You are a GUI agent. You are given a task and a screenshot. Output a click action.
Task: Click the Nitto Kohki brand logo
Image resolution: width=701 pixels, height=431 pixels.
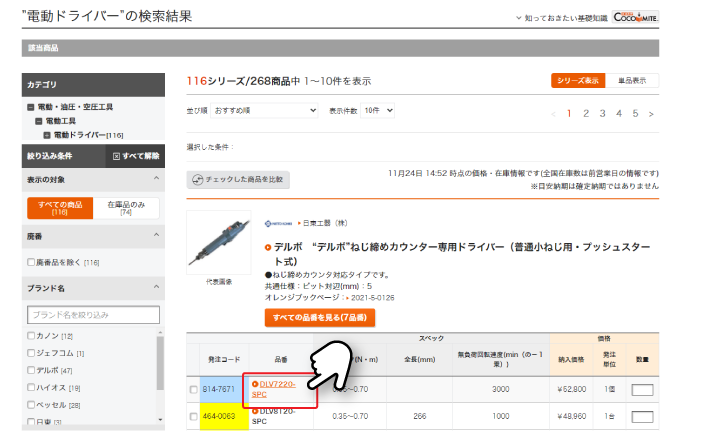[278, 223]
